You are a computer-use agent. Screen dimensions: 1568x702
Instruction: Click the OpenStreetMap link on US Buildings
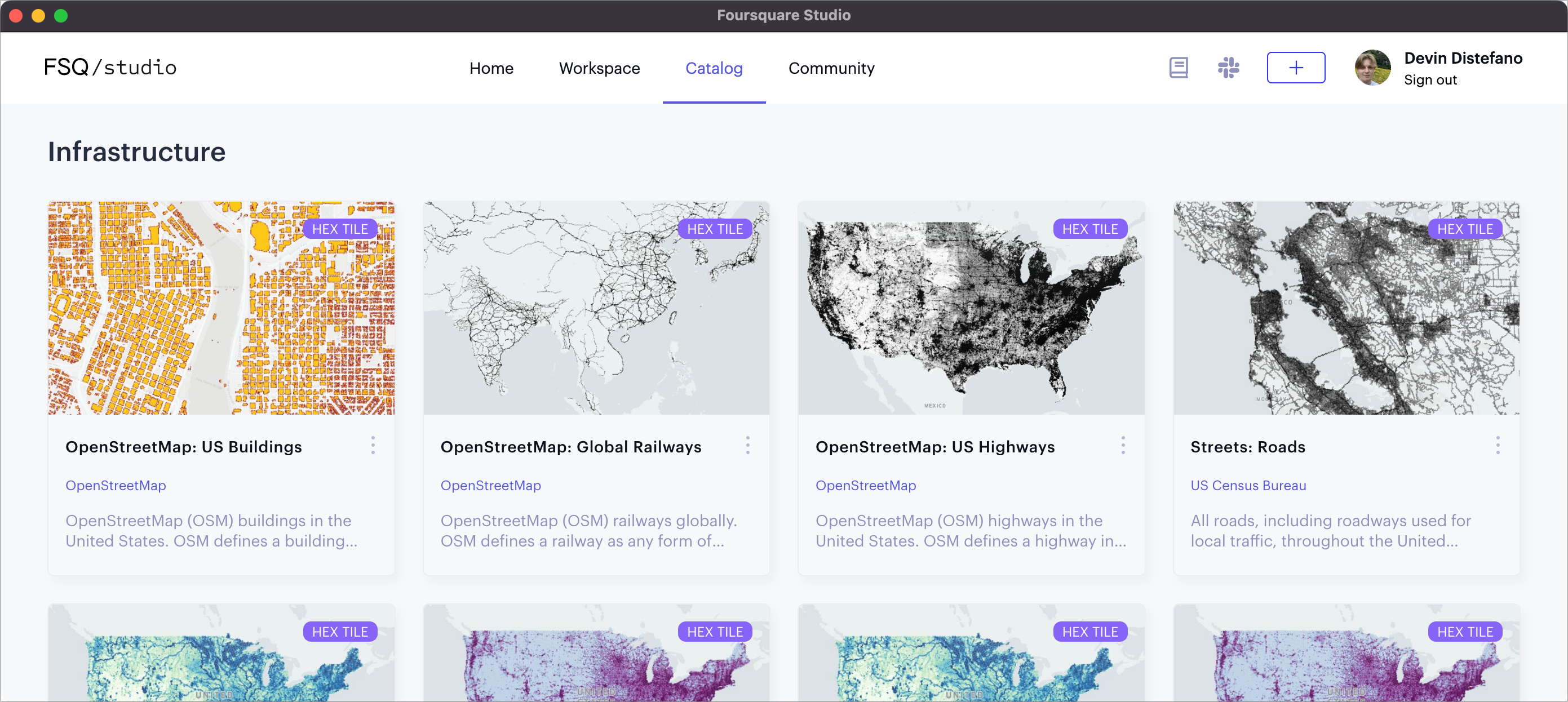(115, 484)
